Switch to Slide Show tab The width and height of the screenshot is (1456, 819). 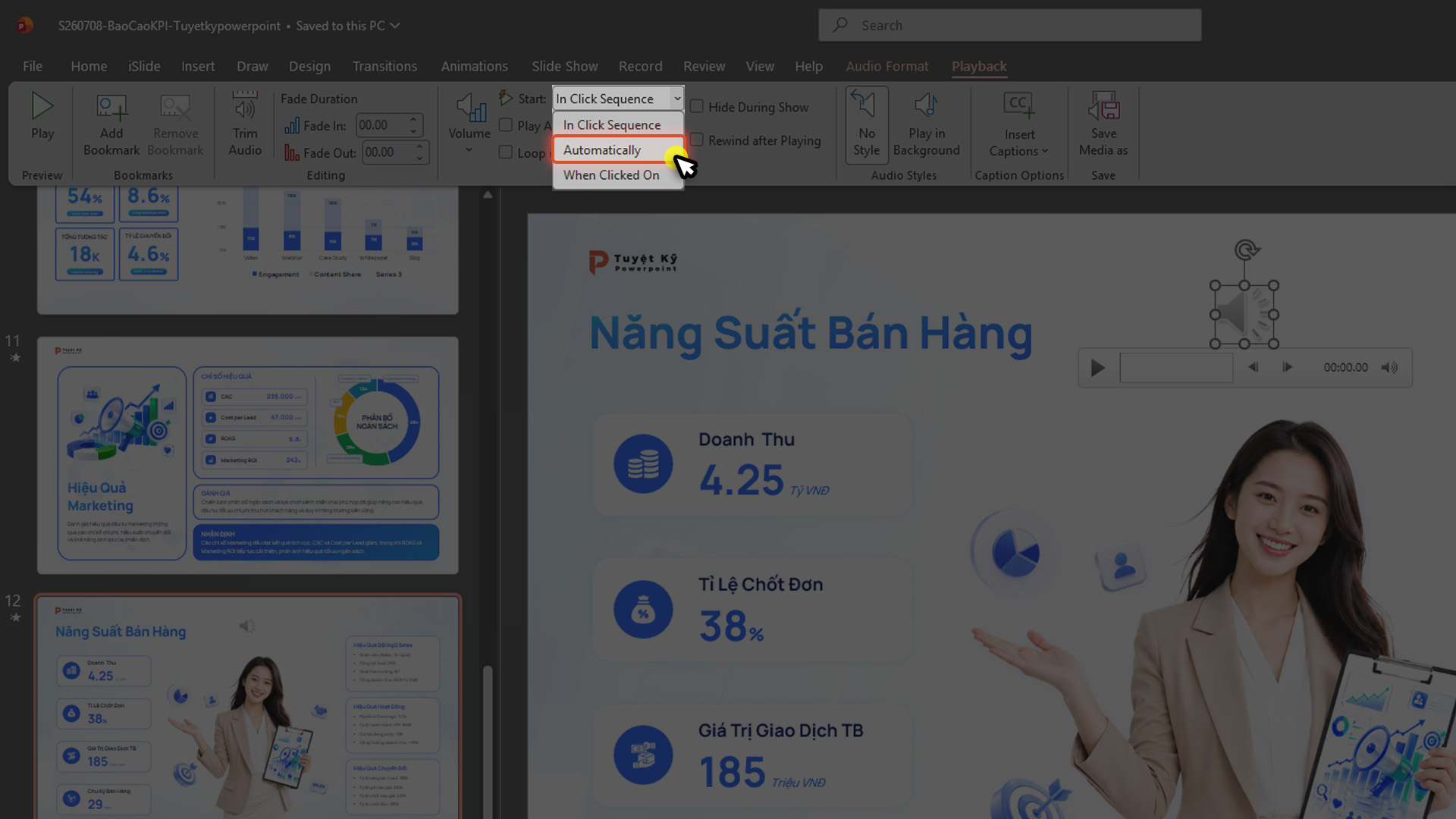[x=565, y=66]
